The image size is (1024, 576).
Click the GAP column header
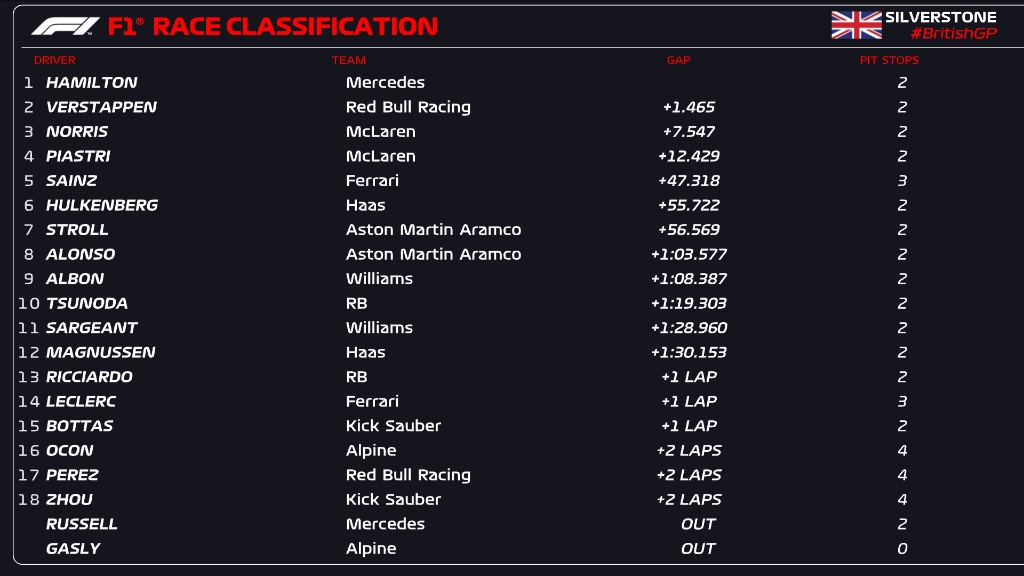point(679,60)
